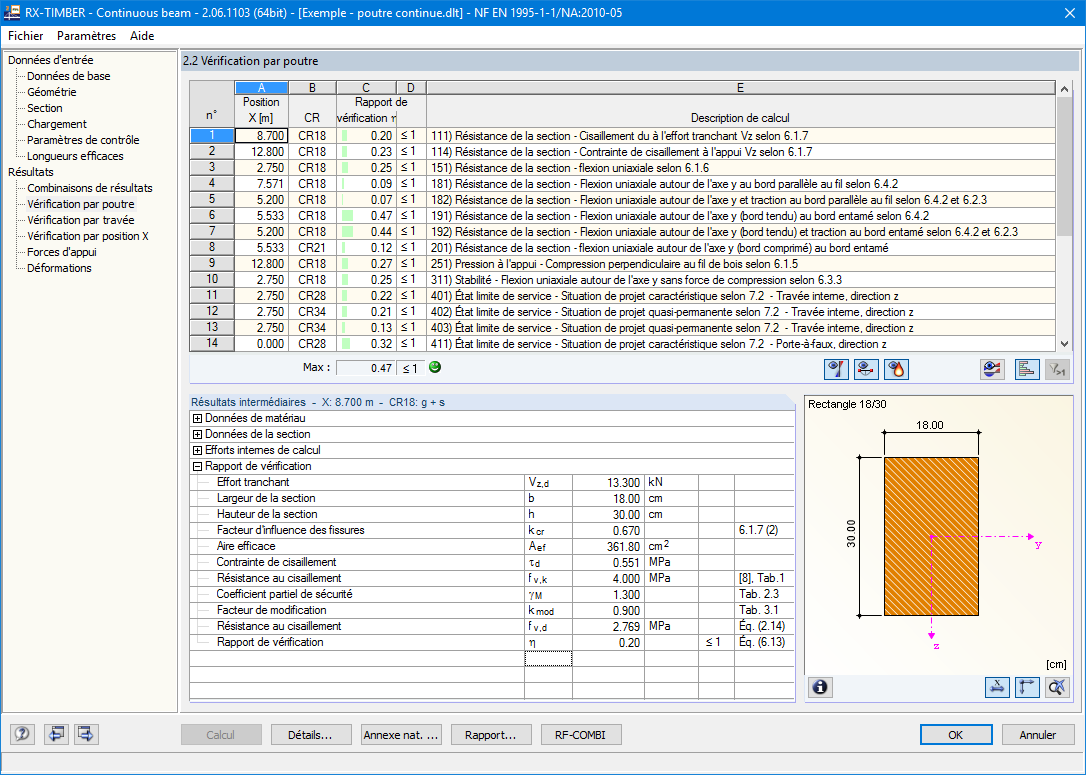This screenshot has width=1086, height=775.
Task: Collapse Rapport de vérification node
Action: pyautogui.click(x=197, y=466)
